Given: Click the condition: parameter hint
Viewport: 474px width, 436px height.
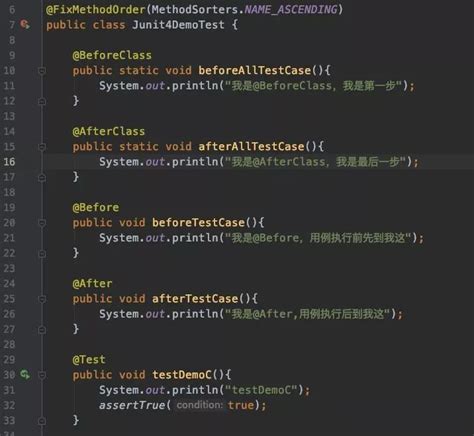Looking at the screenshot, I should coord(199,405).
